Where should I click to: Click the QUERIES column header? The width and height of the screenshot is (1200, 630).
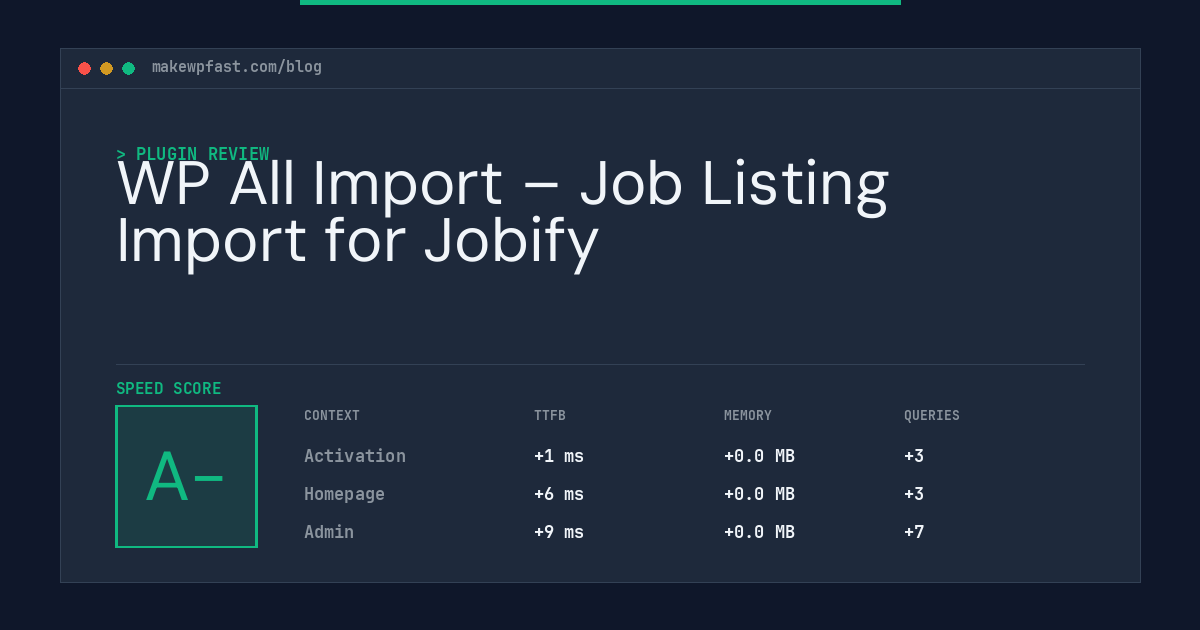(932, 415)
